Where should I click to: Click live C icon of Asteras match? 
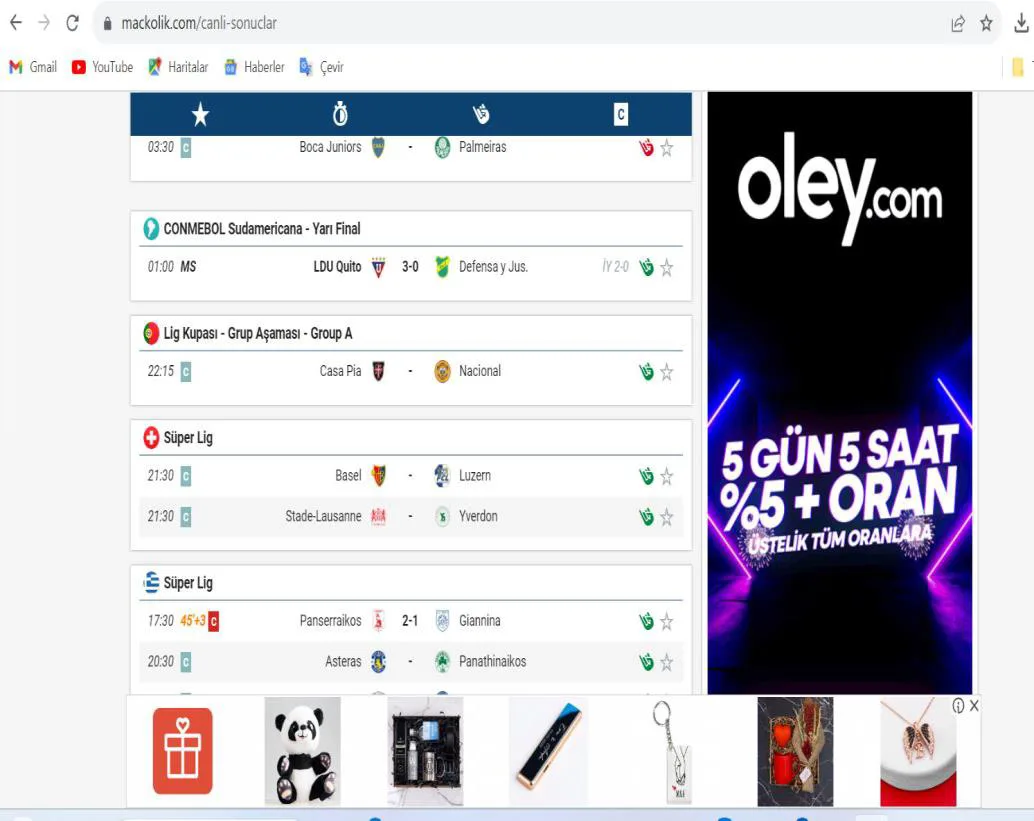(186, 661)
